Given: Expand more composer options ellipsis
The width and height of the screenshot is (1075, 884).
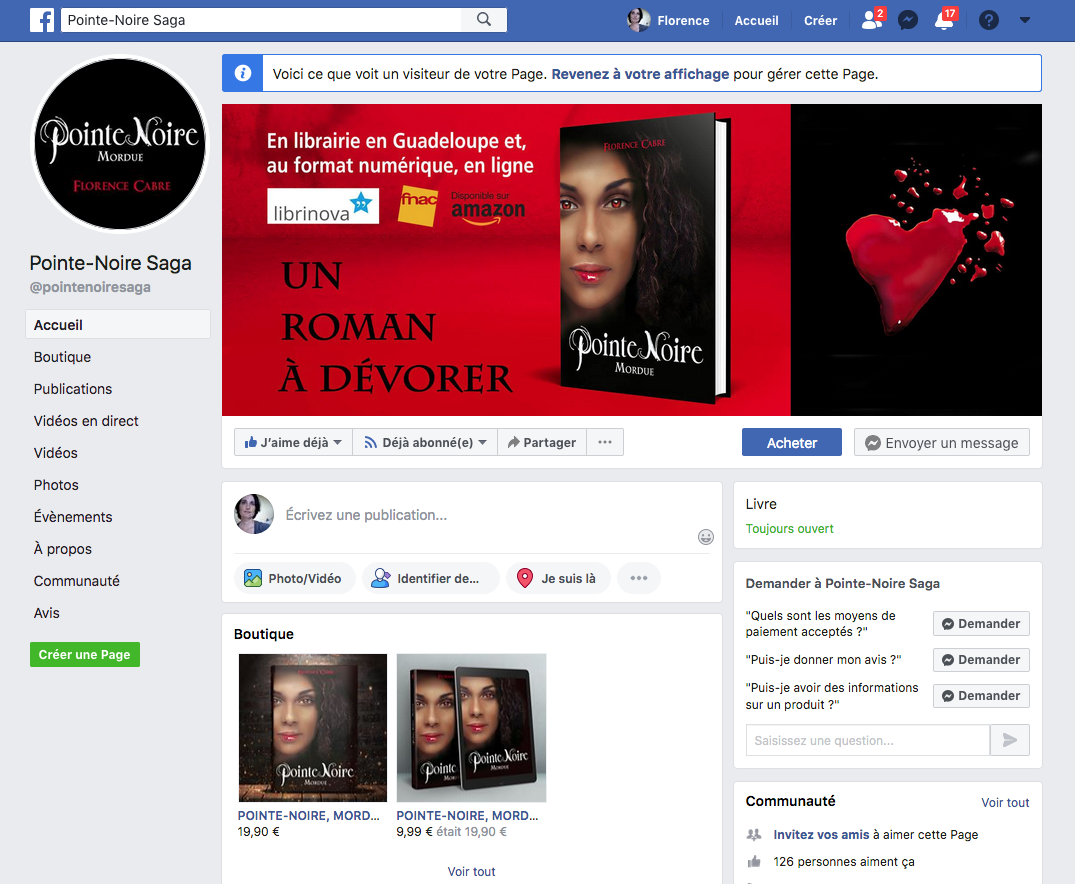Looking at the screenshot, I should pos(639,578).
